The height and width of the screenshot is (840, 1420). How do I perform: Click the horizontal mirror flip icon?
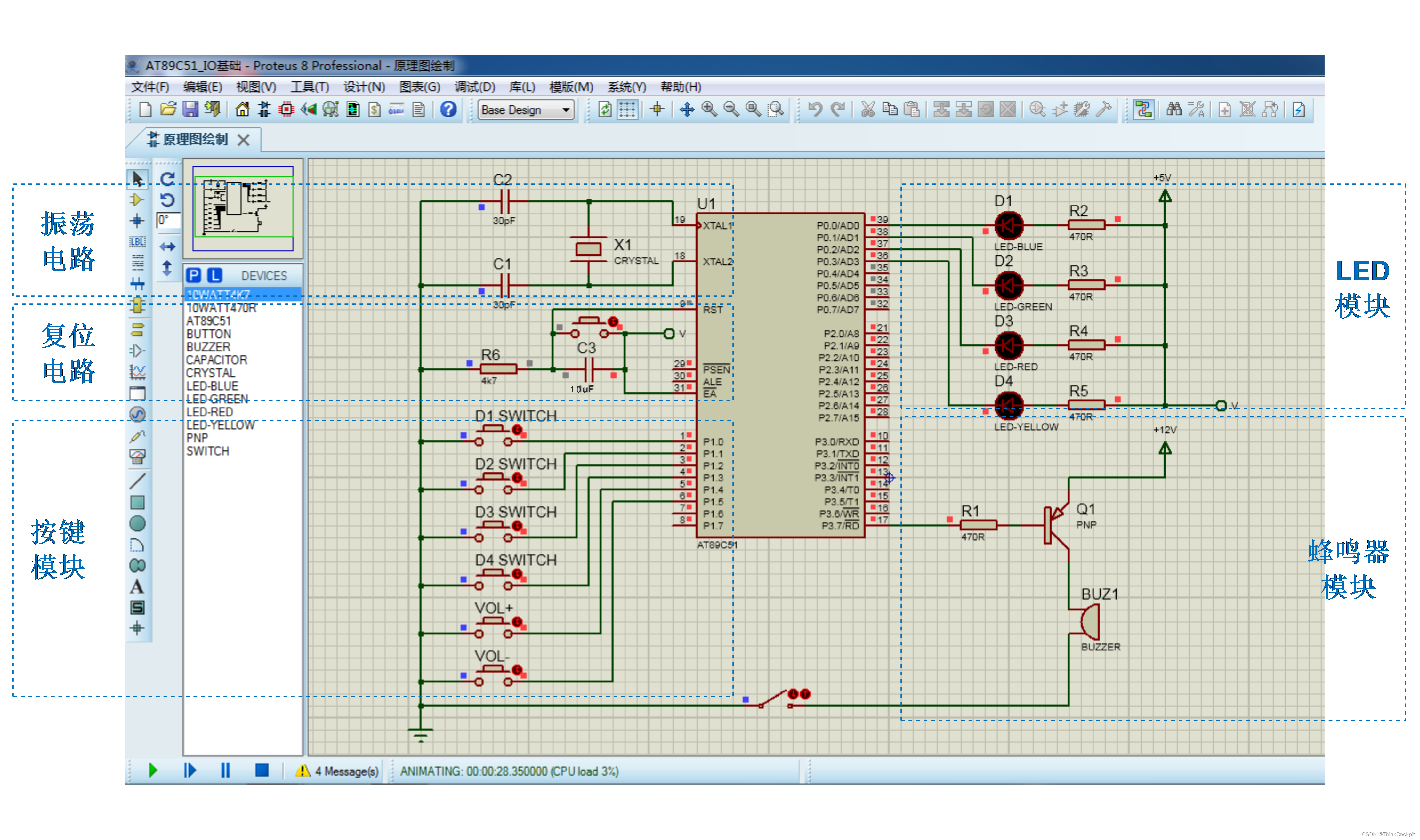coord(167,247)
